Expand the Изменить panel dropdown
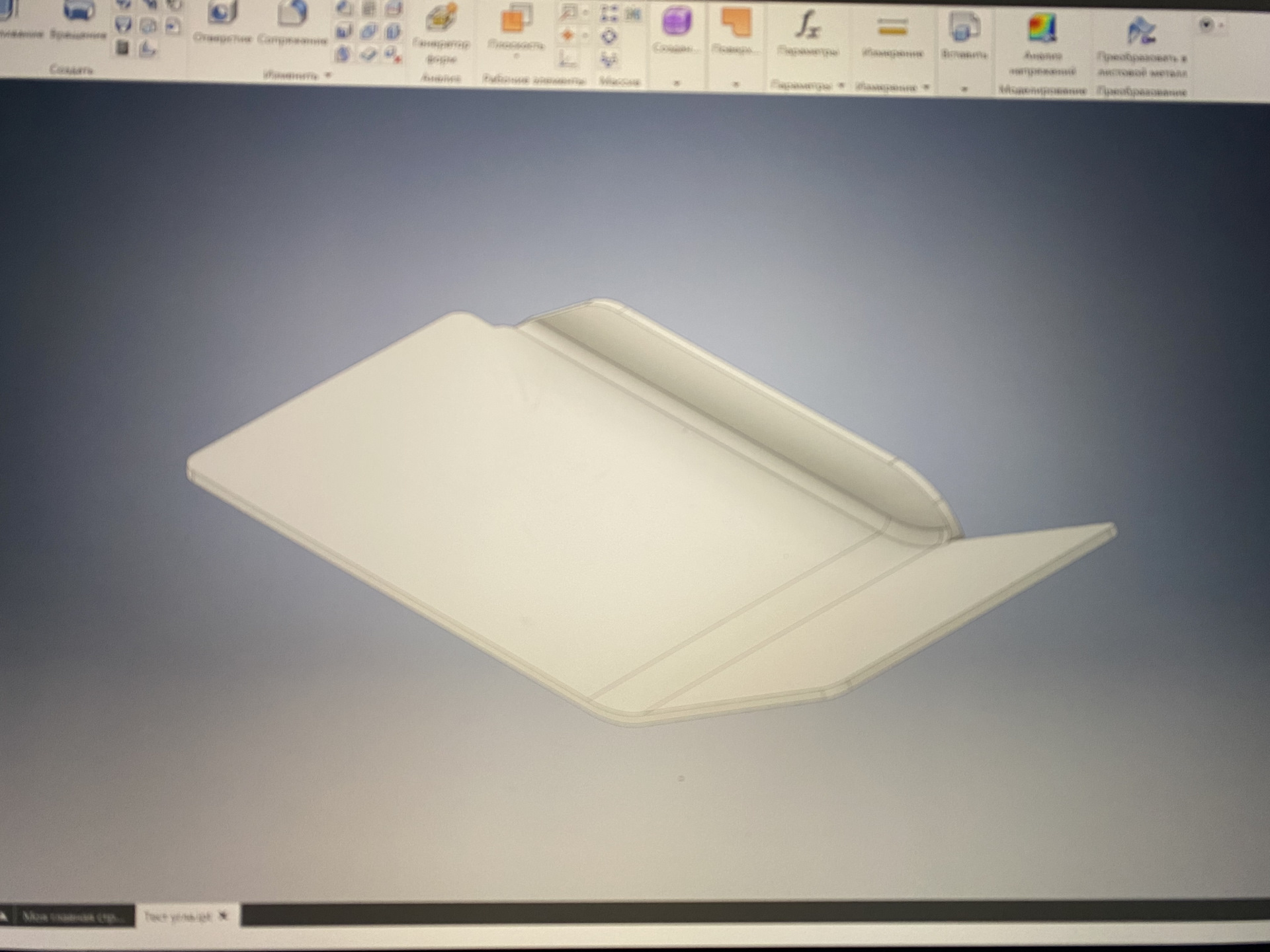The image size is (1270, 952). point(328,75)
